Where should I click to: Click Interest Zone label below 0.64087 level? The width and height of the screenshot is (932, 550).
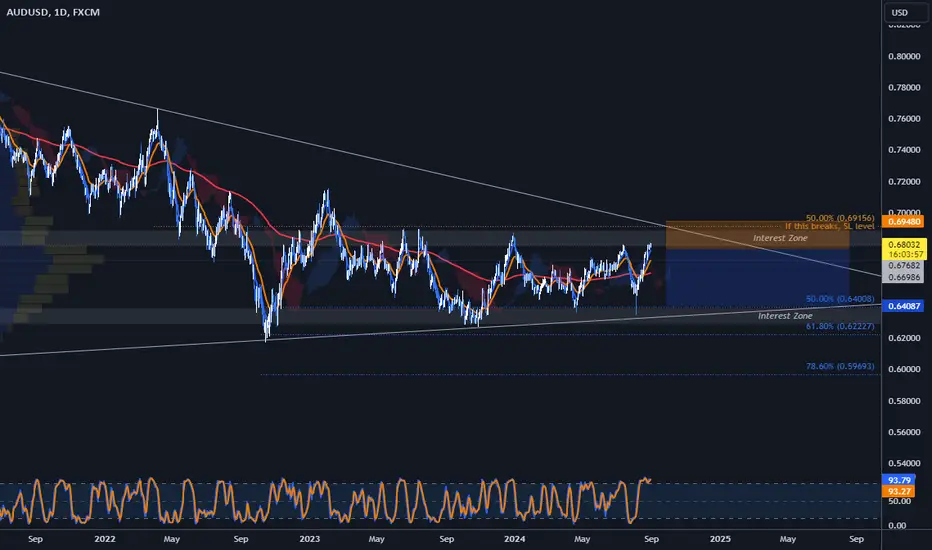click(785, 316)
